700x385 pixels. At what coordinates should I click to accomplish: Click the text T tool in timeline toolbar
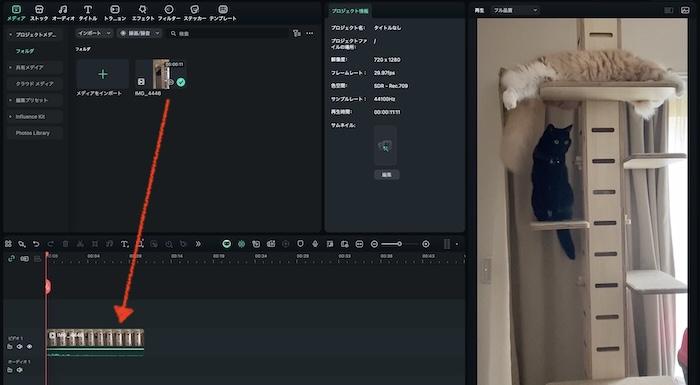[x=125, y=244]
